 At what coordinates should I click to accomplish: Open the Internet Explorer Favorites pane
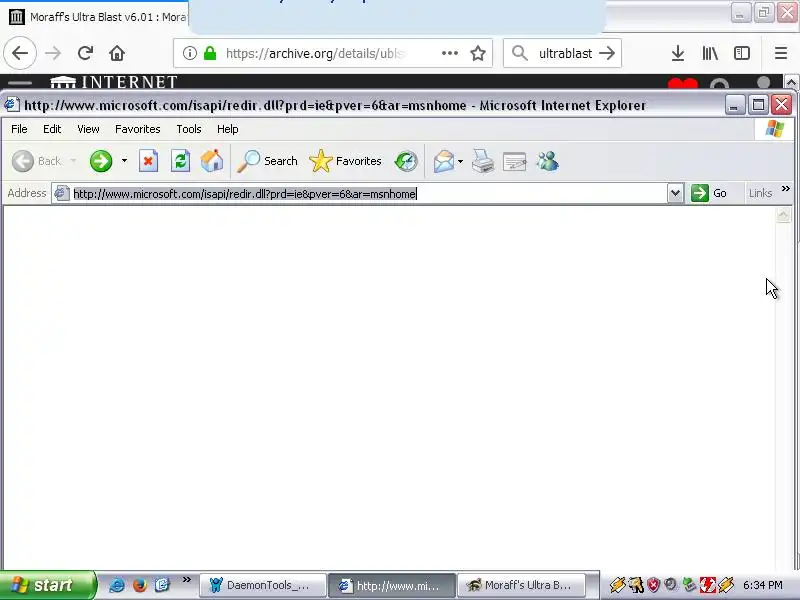[345, 161]
